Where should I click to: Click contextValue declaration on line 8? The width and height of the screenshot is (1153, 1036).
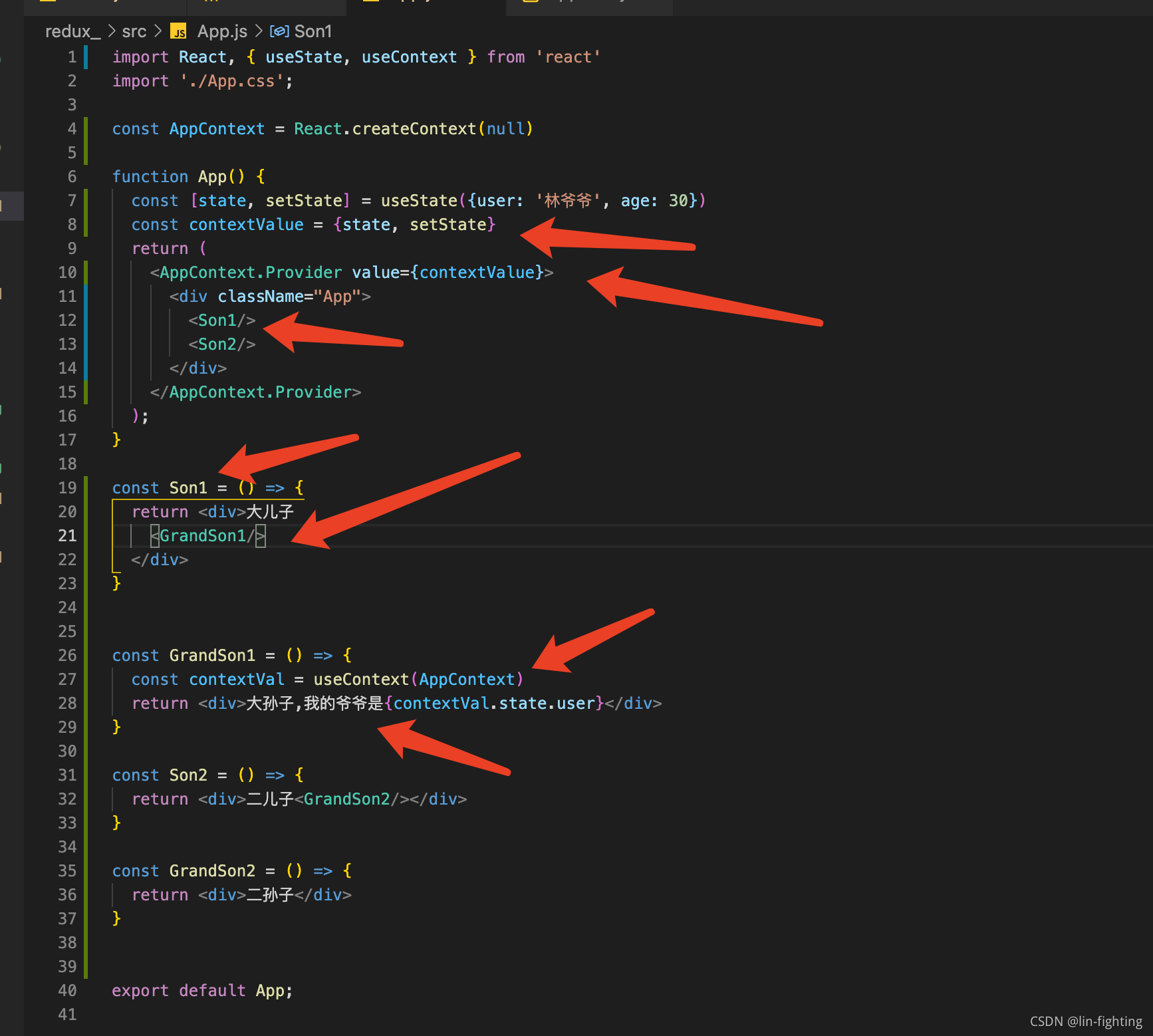click(x=246, y=225)
